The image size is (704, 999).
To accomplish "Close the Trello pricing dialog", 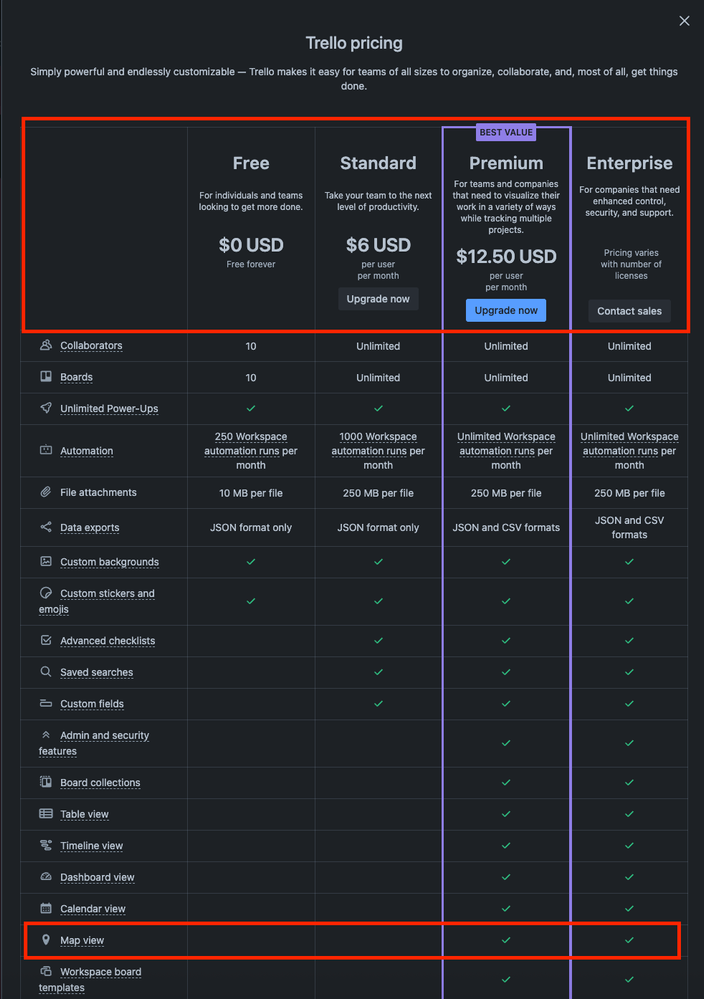I will click(x=684, y=20).
